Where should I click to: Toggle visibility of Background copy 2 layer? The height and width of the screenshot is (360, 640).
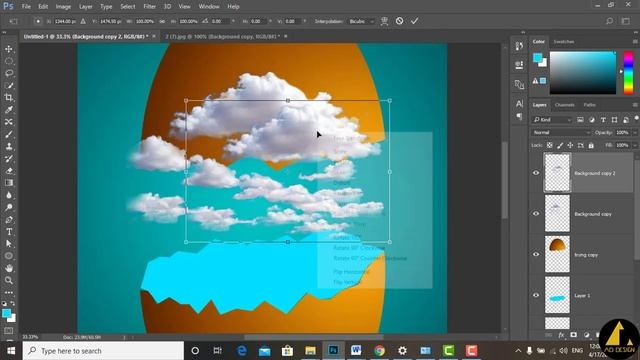pos(536,173)
